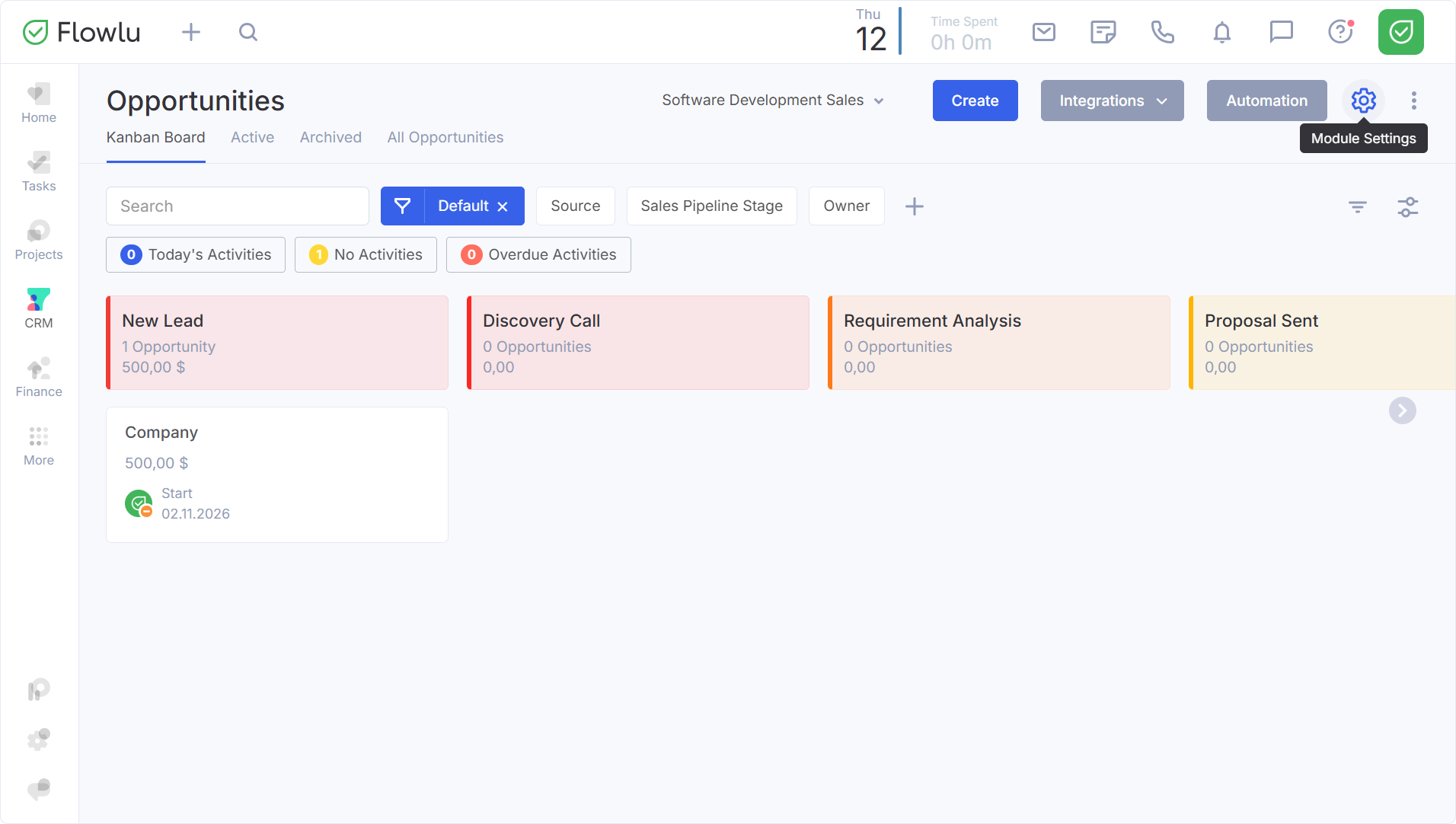Open the Sales Pipeline Stage filter

coord(711,206)
